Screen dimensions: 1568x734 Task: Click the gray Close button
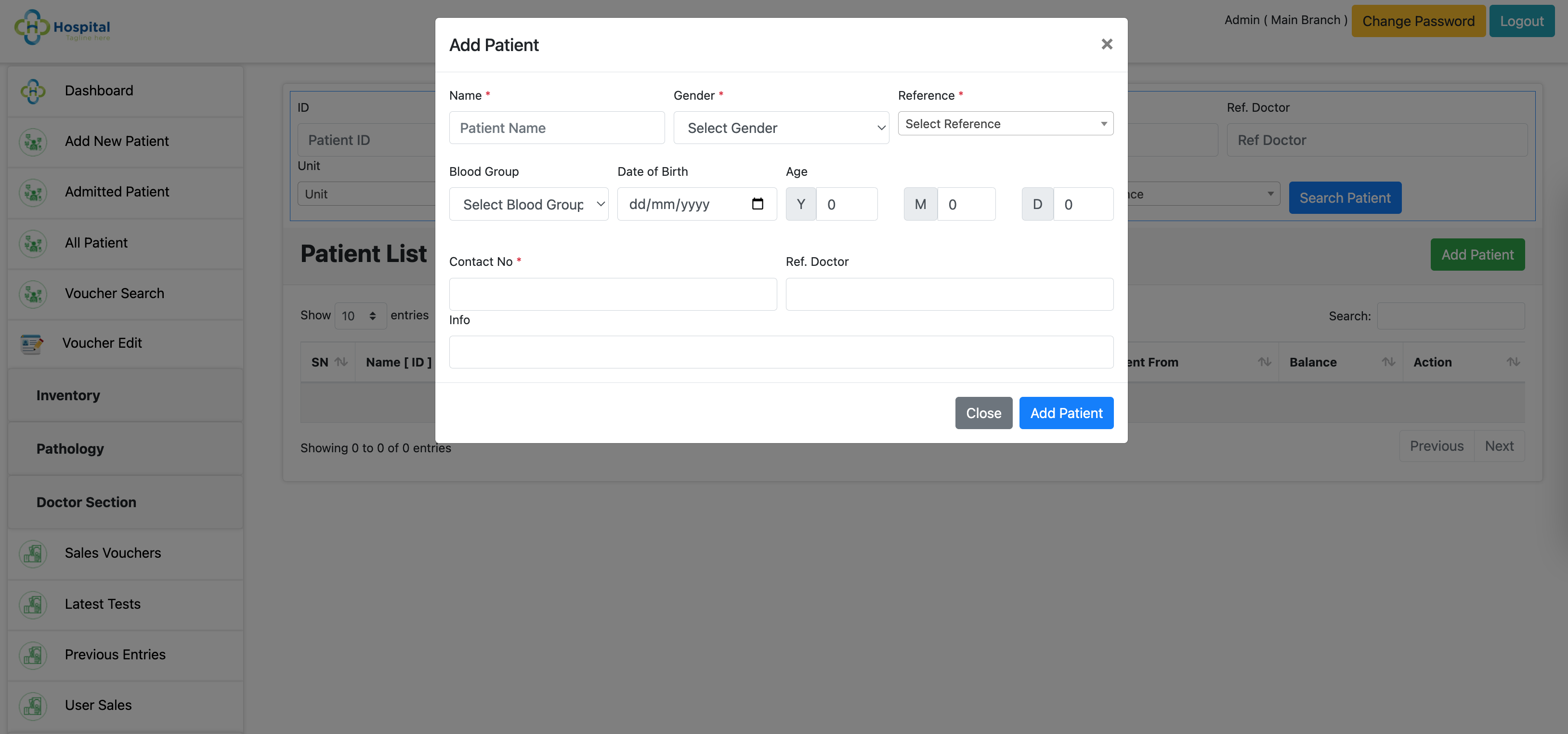pos(983,413)
